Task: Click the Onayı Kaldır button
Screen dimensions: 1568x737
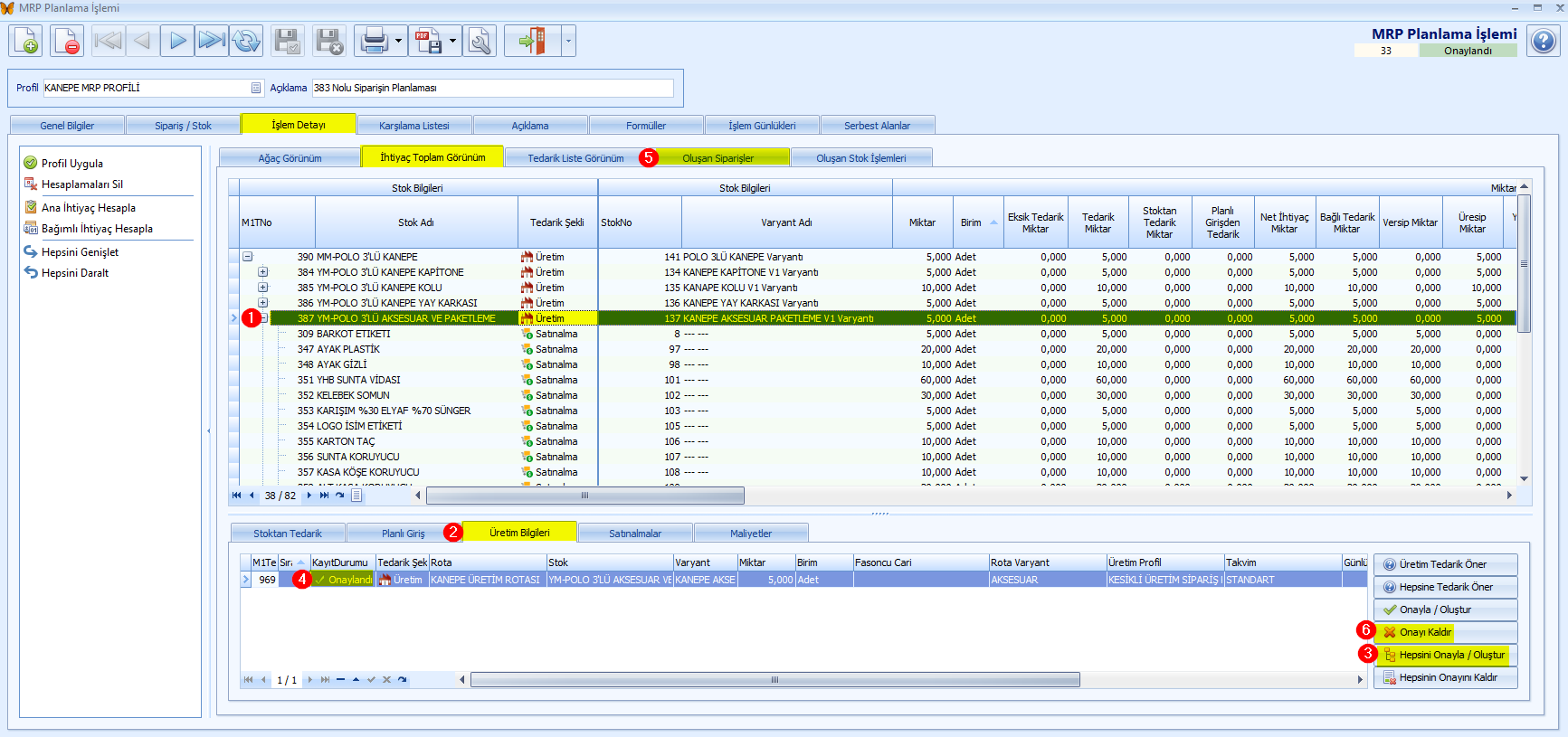Action: click(1445, 632)
